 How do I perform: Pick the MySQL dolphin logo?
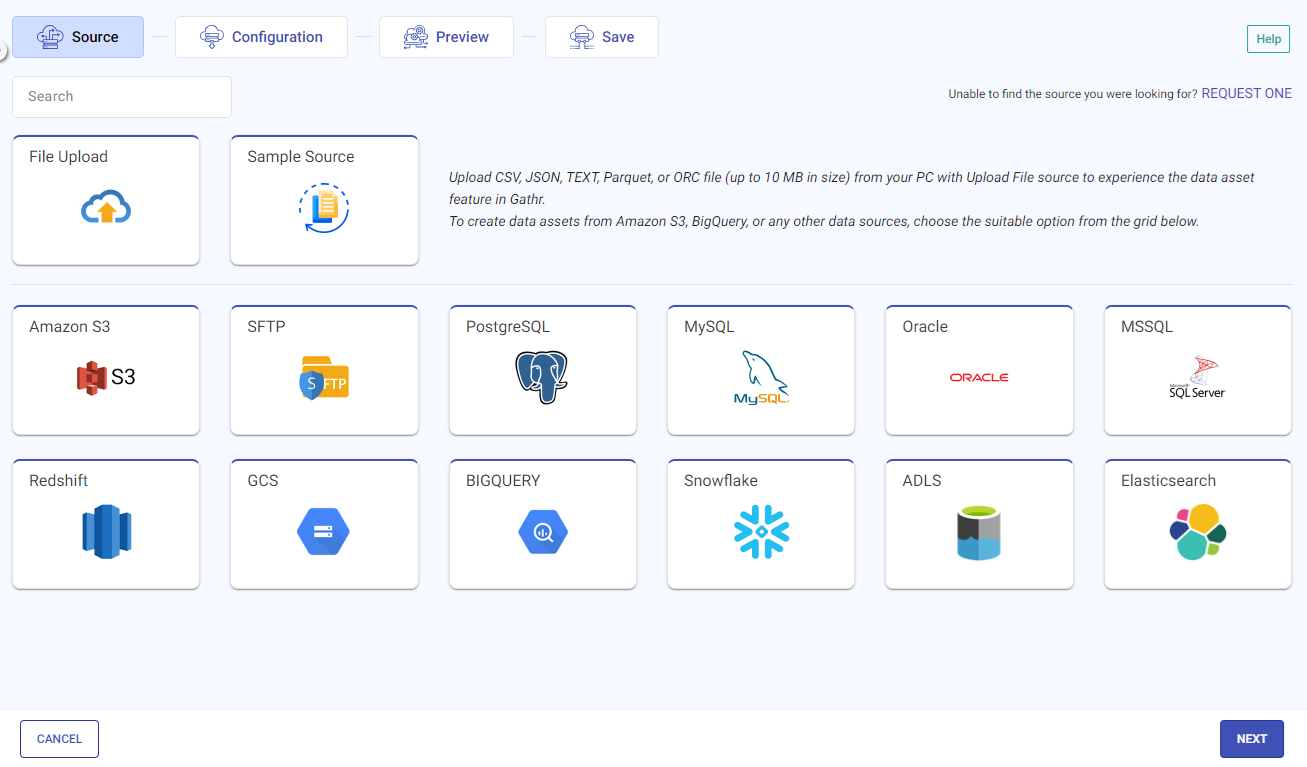coord(760,377)
